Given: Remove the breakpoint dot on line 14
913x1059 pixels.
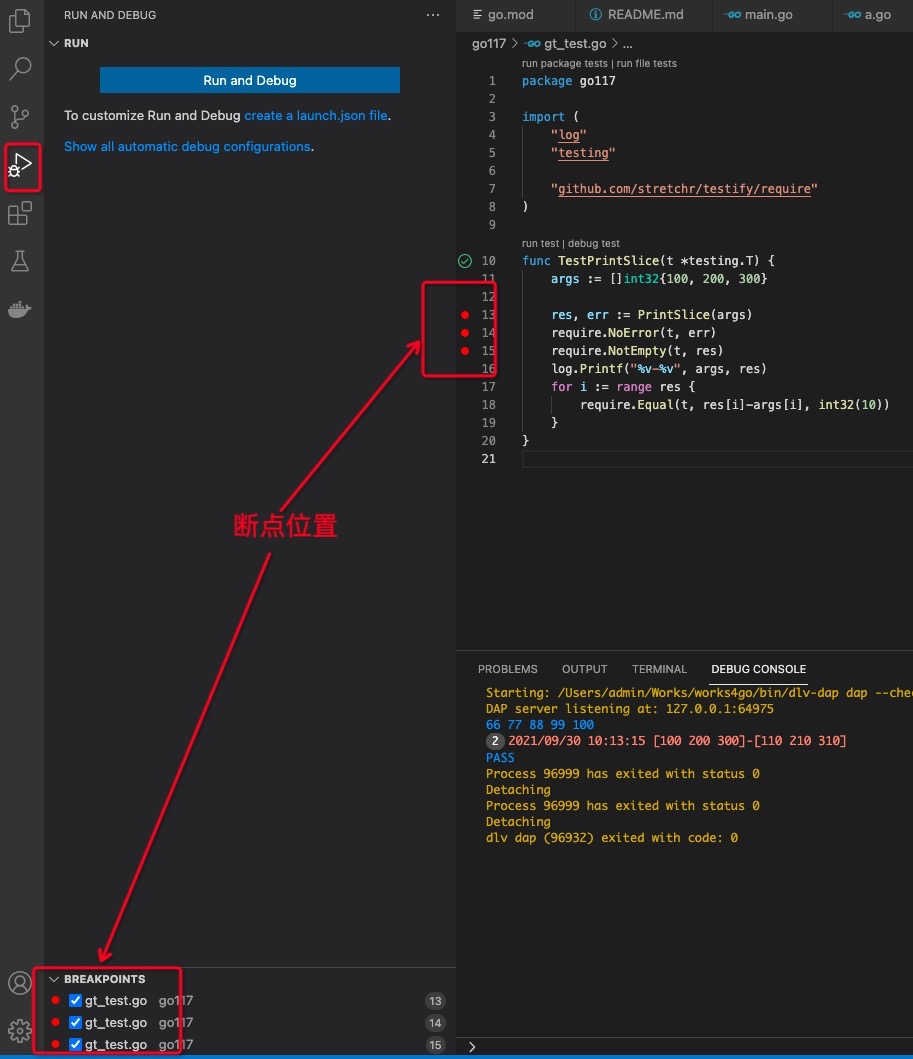Looking at the screenshot, I should pos(465,332).
